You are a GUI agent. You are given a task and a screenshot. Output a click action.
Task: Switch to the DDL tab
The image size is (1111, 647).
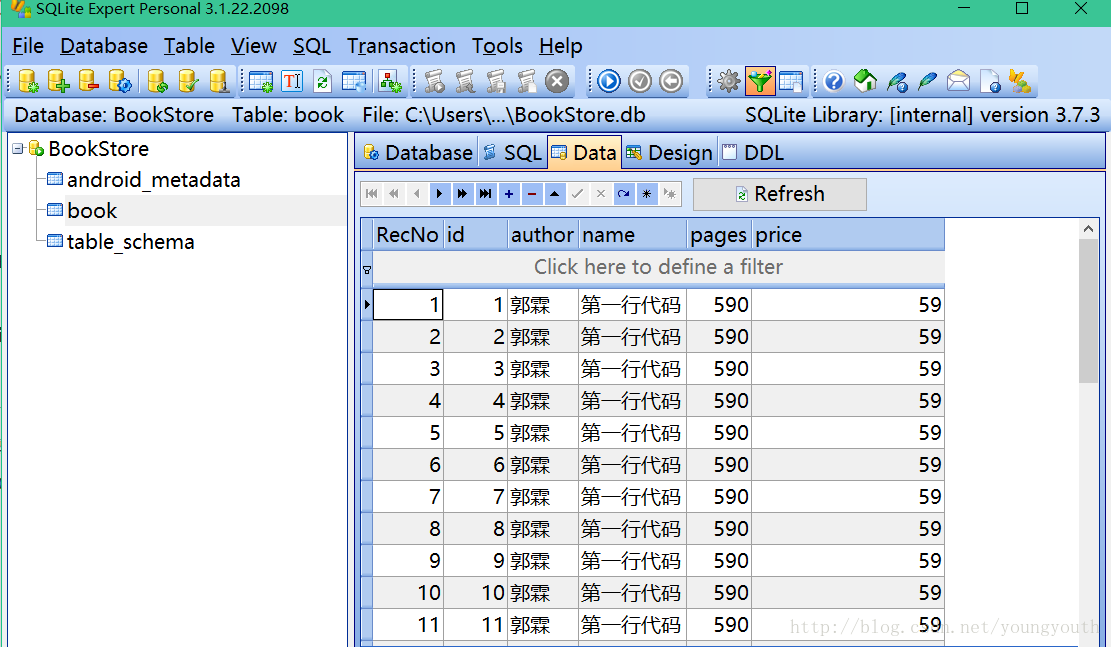tap(753, 153)
